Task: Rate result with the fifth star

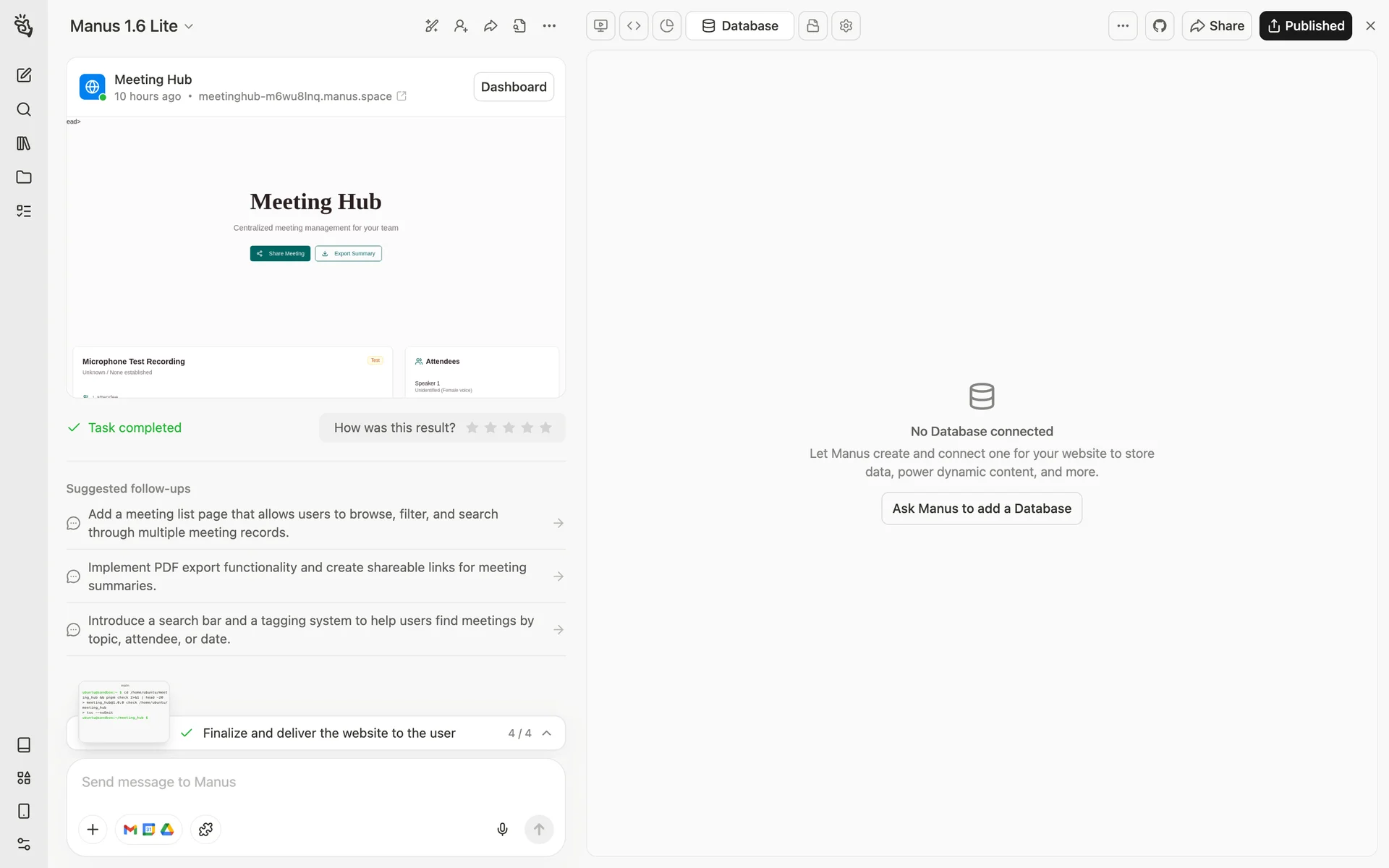Action: (x=545, y=427)
